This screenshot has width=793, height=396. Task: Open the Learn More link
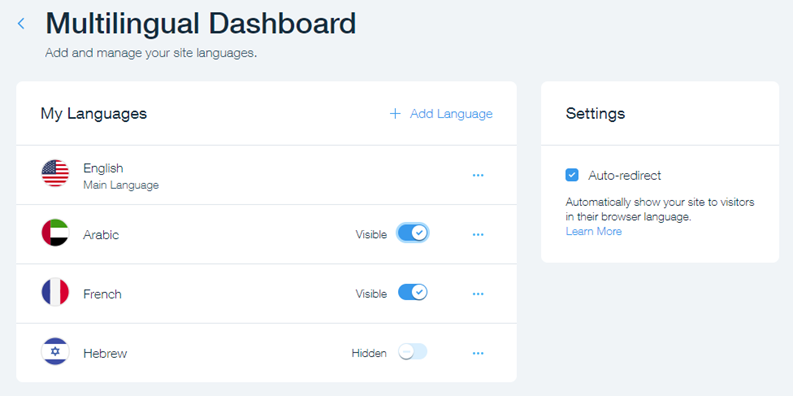594,232
